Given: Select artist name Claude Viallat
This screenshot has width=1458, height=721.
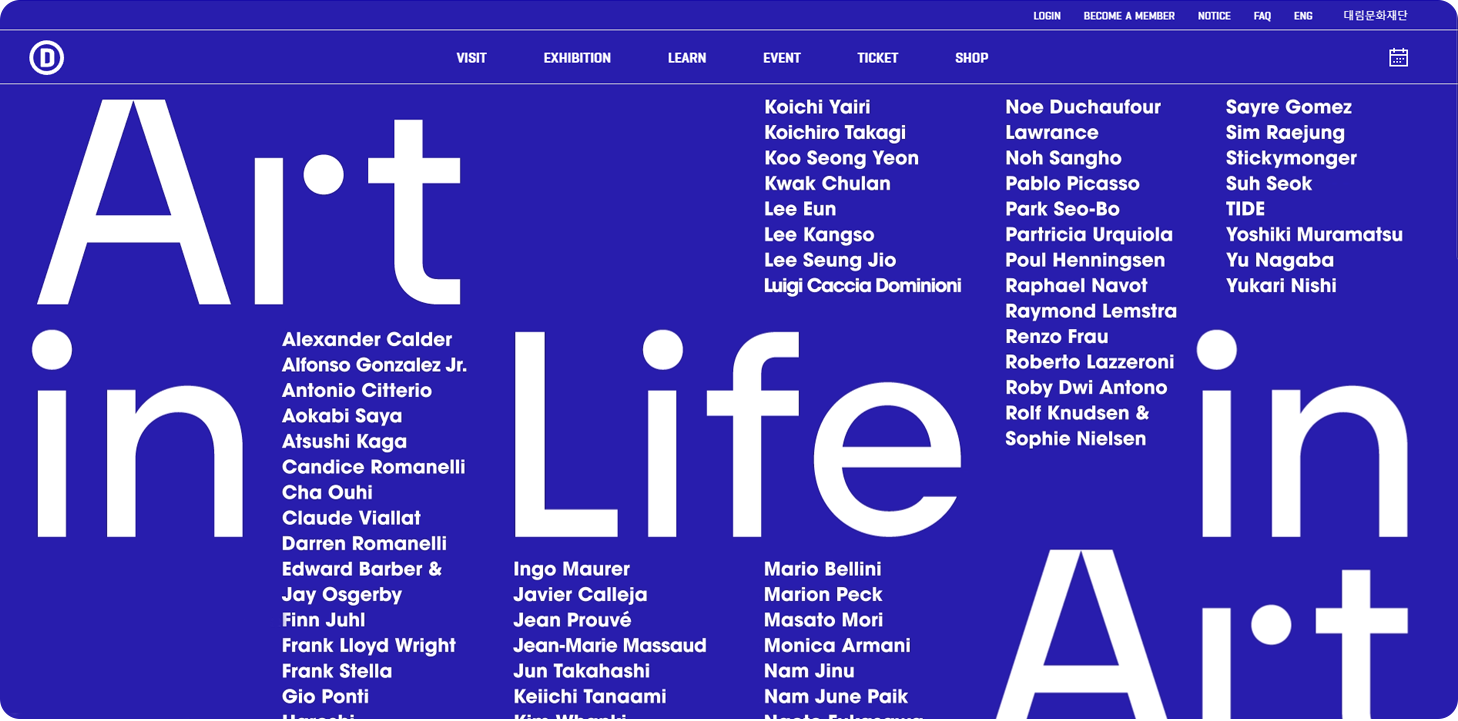Looking at the screenshot, I should point(351,518).
